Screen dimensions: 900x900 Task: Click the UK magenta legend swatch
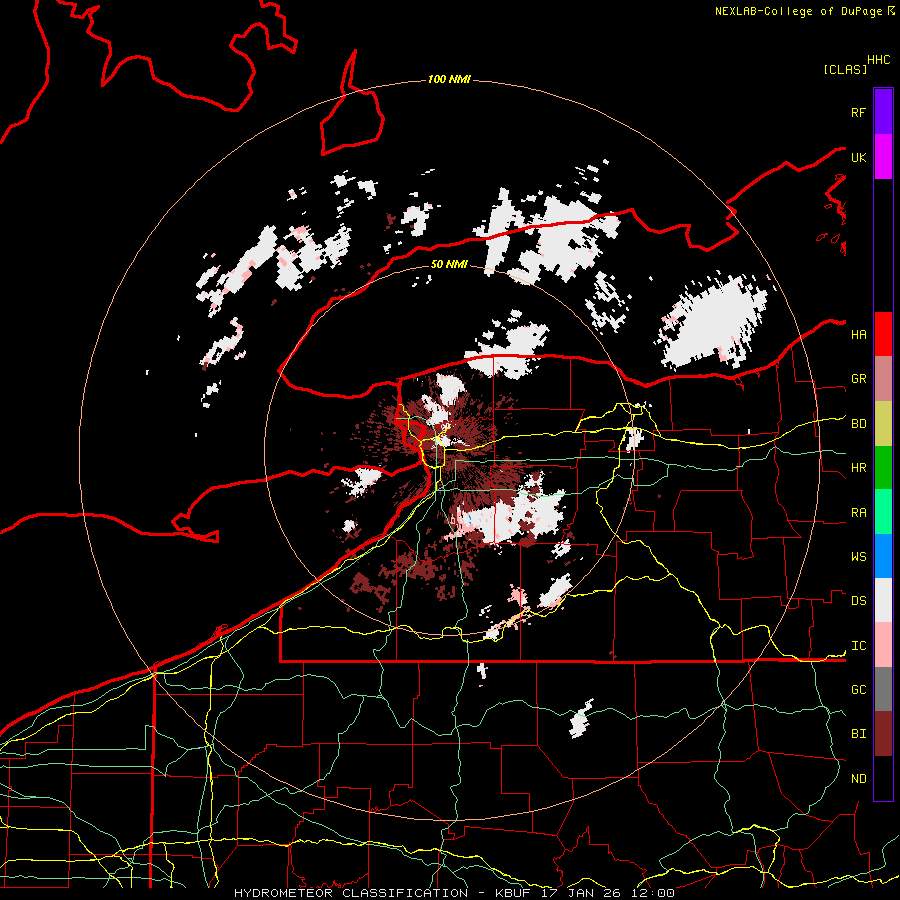883,157
